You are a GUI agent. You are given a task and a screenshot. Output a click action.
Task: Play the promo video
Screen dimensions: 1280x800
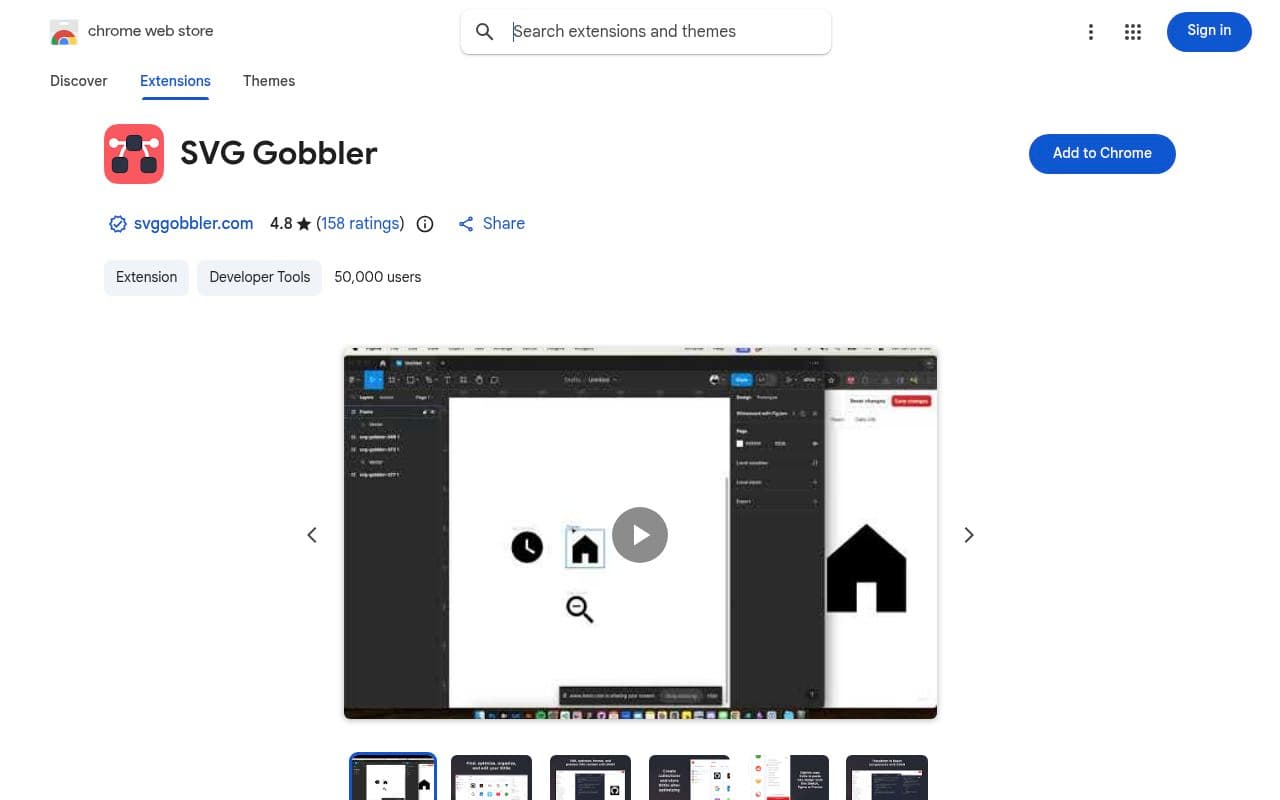tap(640, 534)
